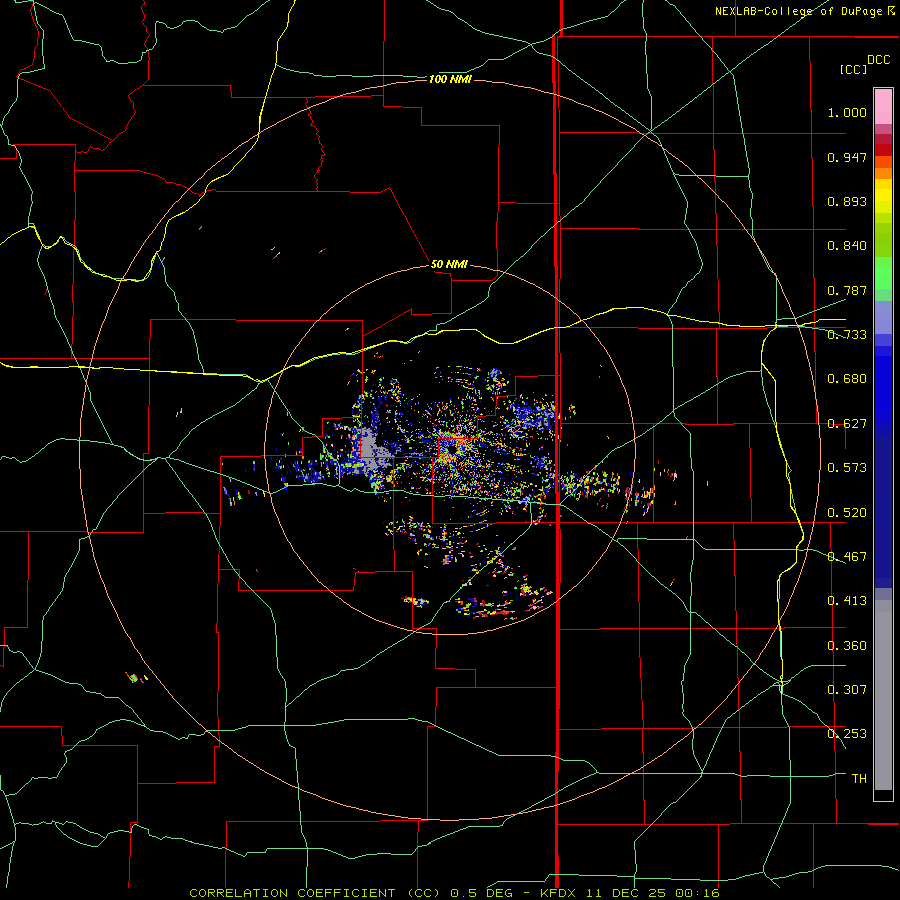Click the 1.000 scale value
Screen dimensions: 900x900
(x=847, y=112)
